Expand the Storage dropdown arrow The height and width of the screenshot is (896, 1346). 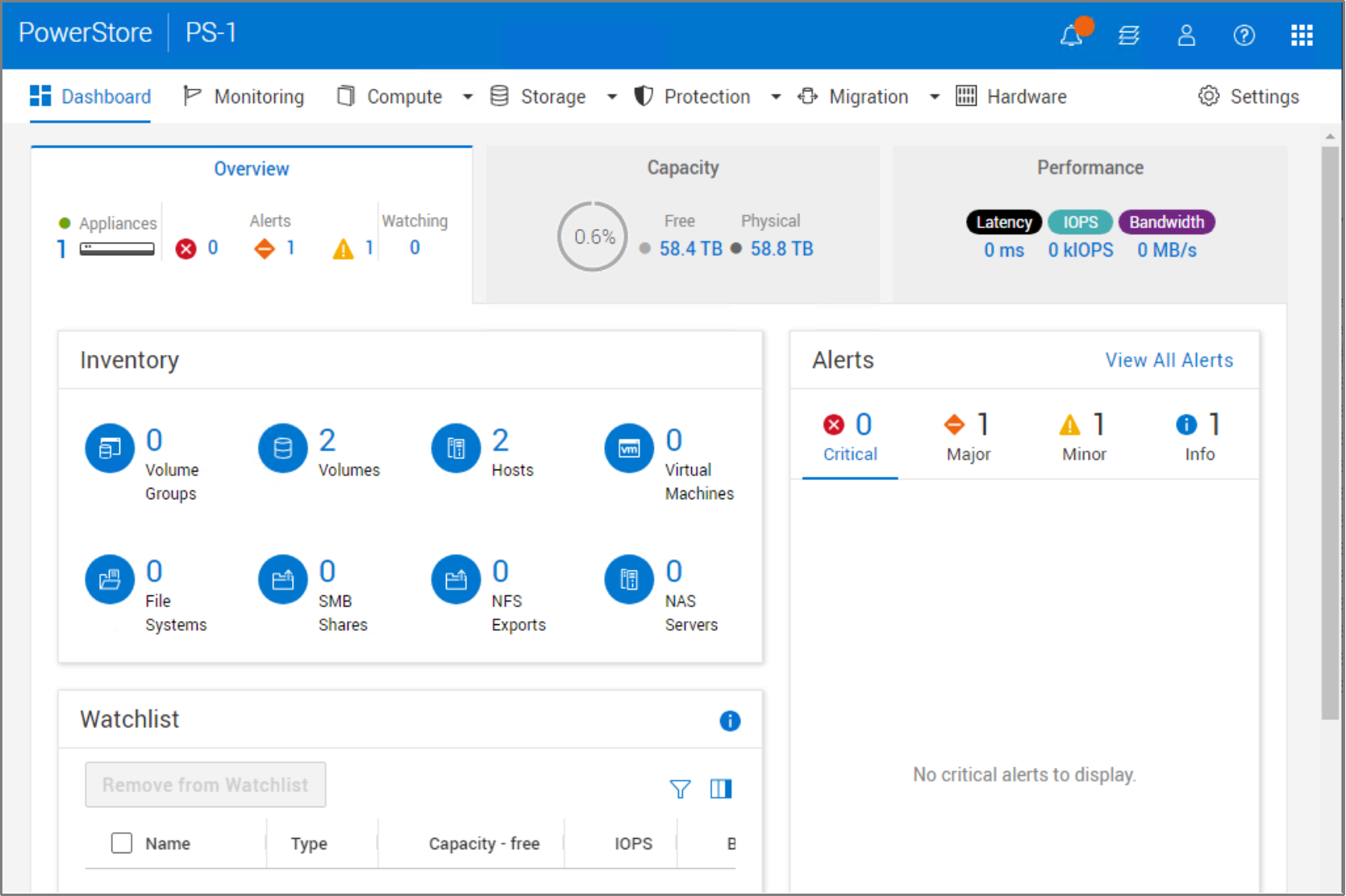point(612,97)
